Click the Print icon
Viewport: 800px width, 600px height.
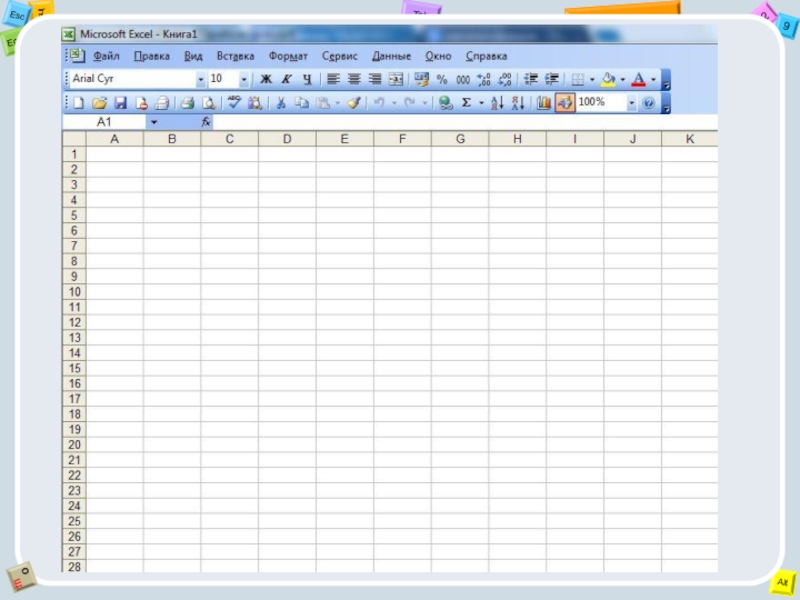coord(187,103)
